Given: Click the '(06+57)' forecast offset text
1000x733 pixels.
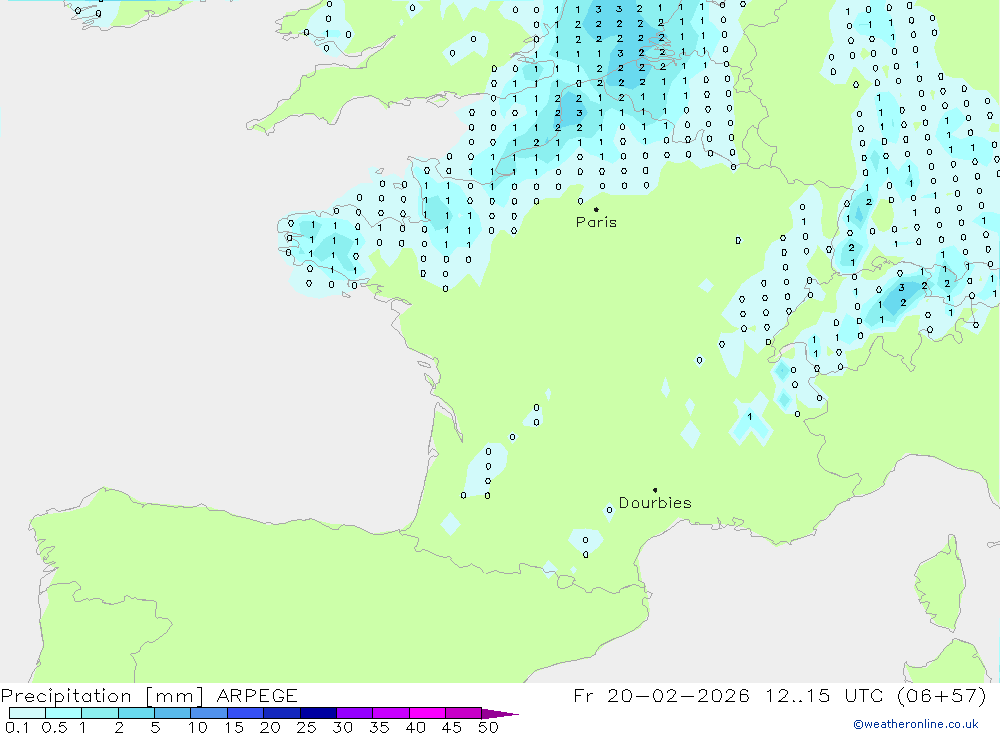Looking at the screenshot, I should 941,695.
